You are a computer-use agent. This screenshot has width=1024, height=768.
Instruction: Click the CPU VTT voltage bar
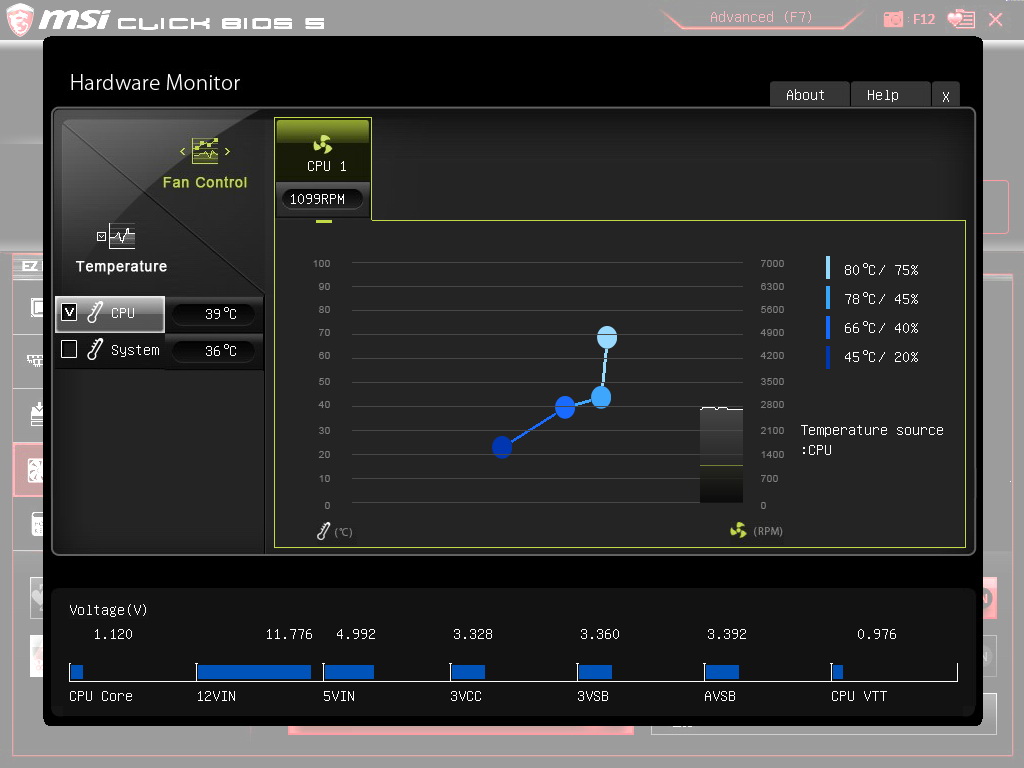[x=838, y=671]
